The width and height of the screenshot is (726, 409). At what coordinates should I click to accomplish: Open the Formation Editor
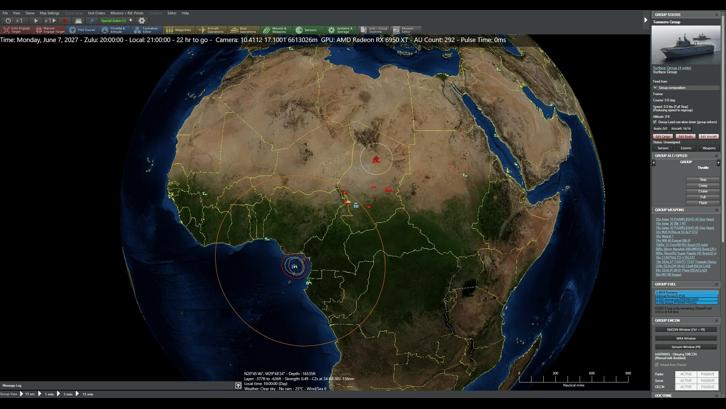(x=147, y=30)
